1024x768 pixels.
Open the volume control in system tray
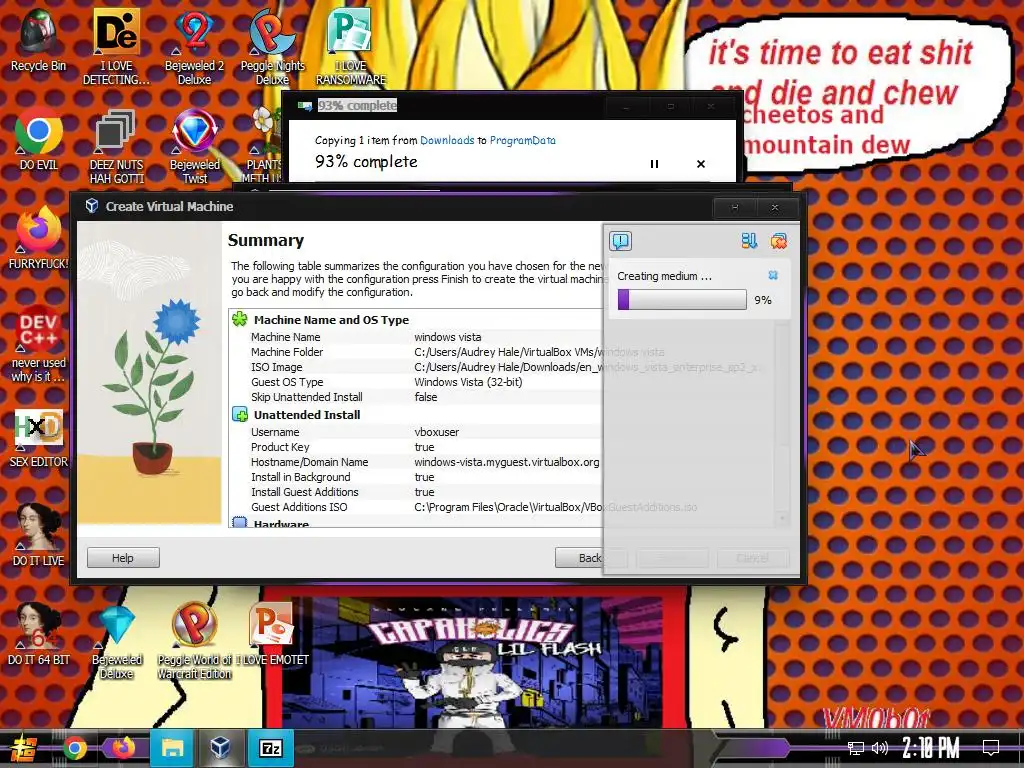tap(880, 748)
